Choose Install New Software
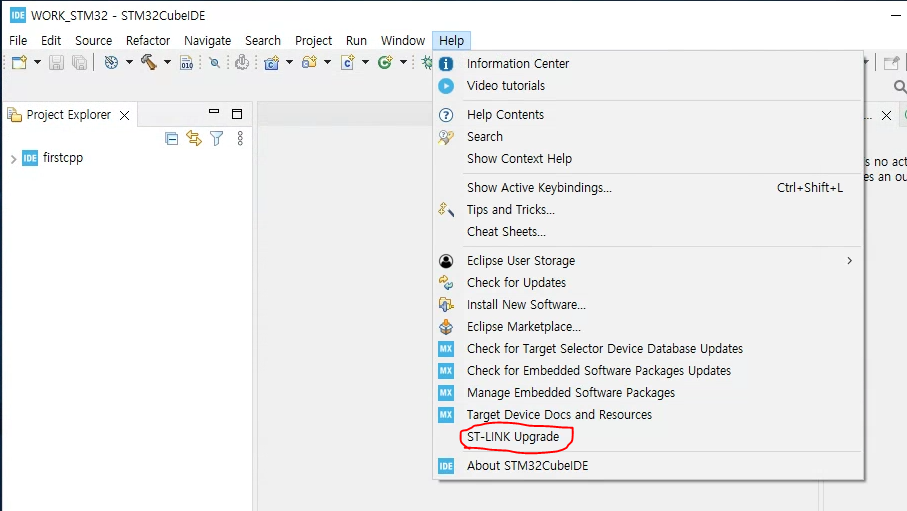The image size is (907, 511). point(648,304)
